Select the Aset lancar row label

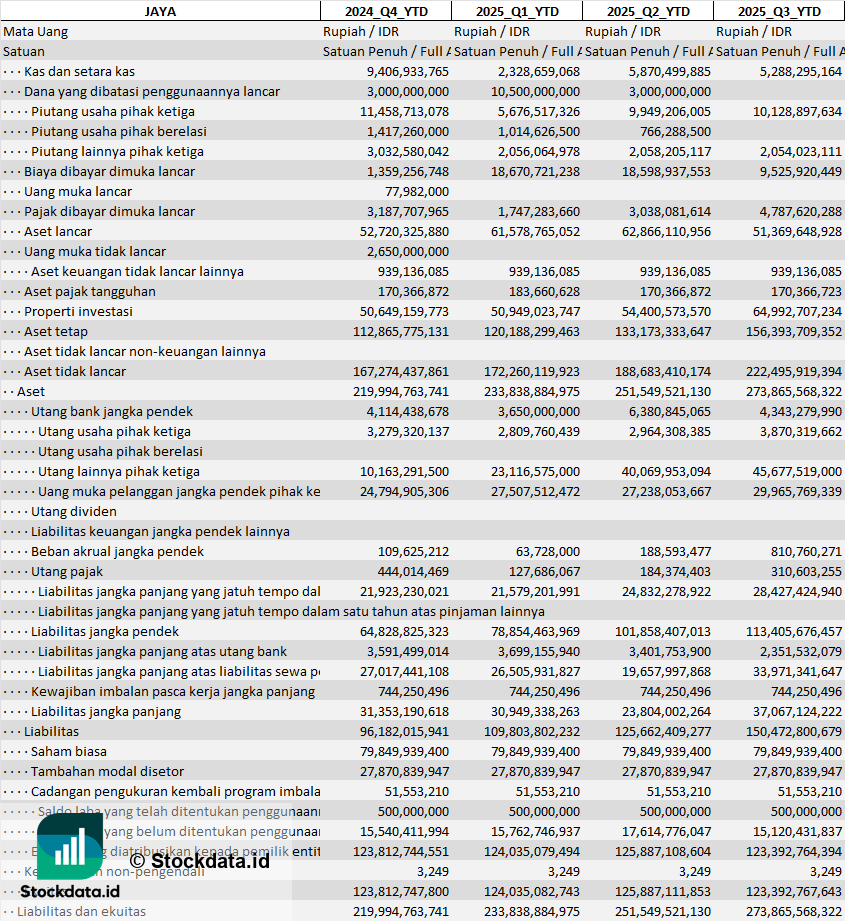(58, 231)
